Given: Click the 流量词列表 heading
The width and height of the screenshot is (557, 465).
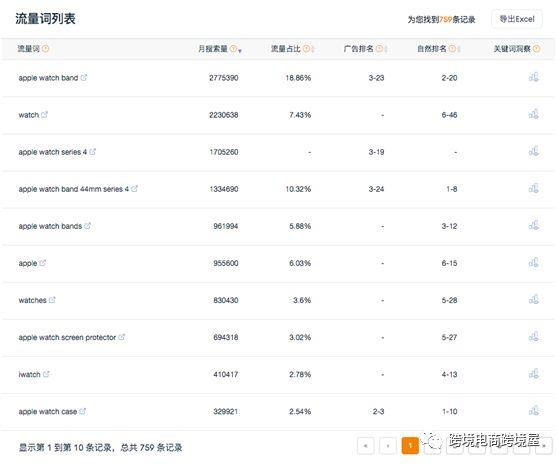Looking at the screenshot, I should (x=45, y=18).
